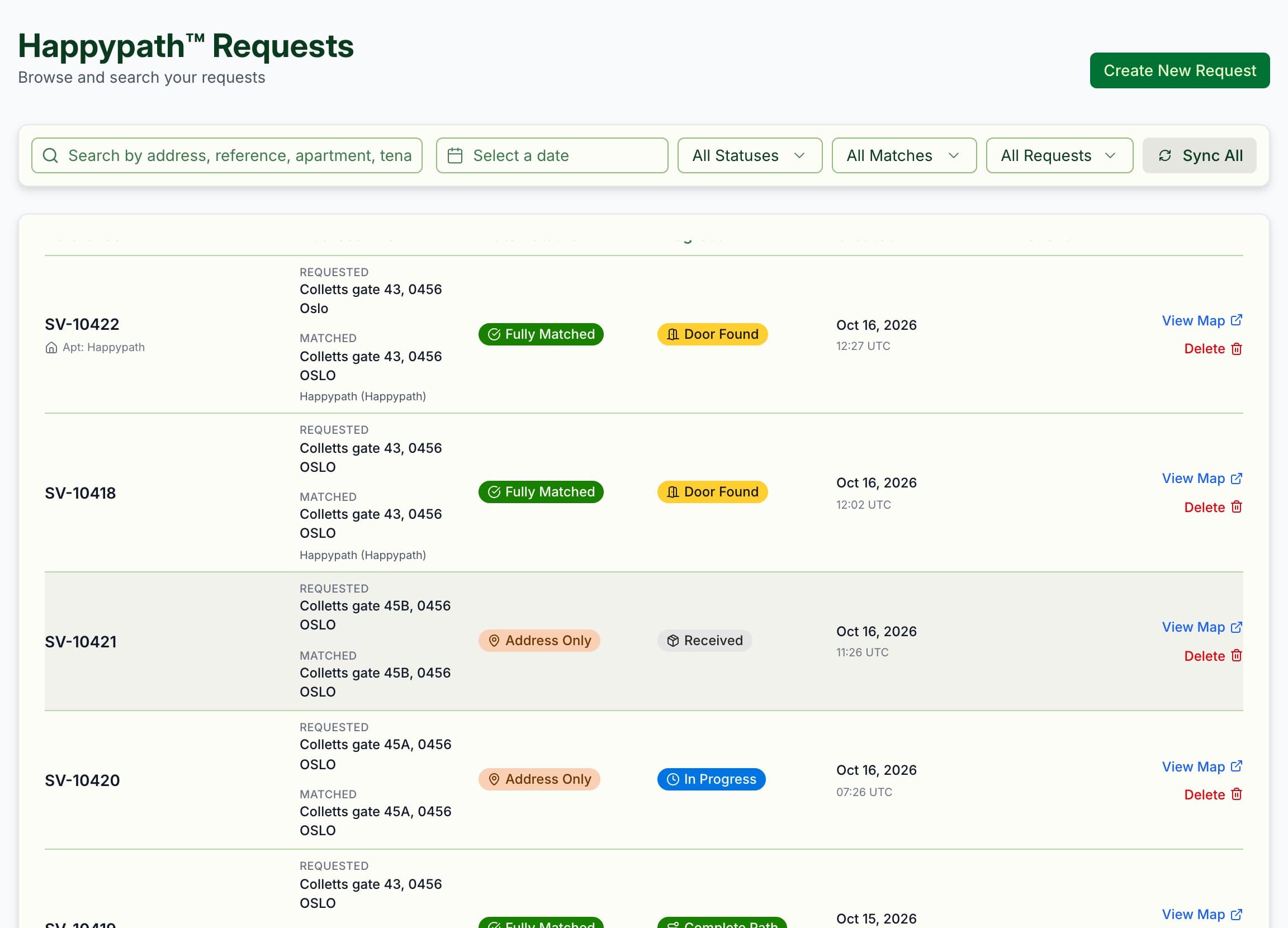
Task: Delete request SV-10422
Action: (1213, 349)
